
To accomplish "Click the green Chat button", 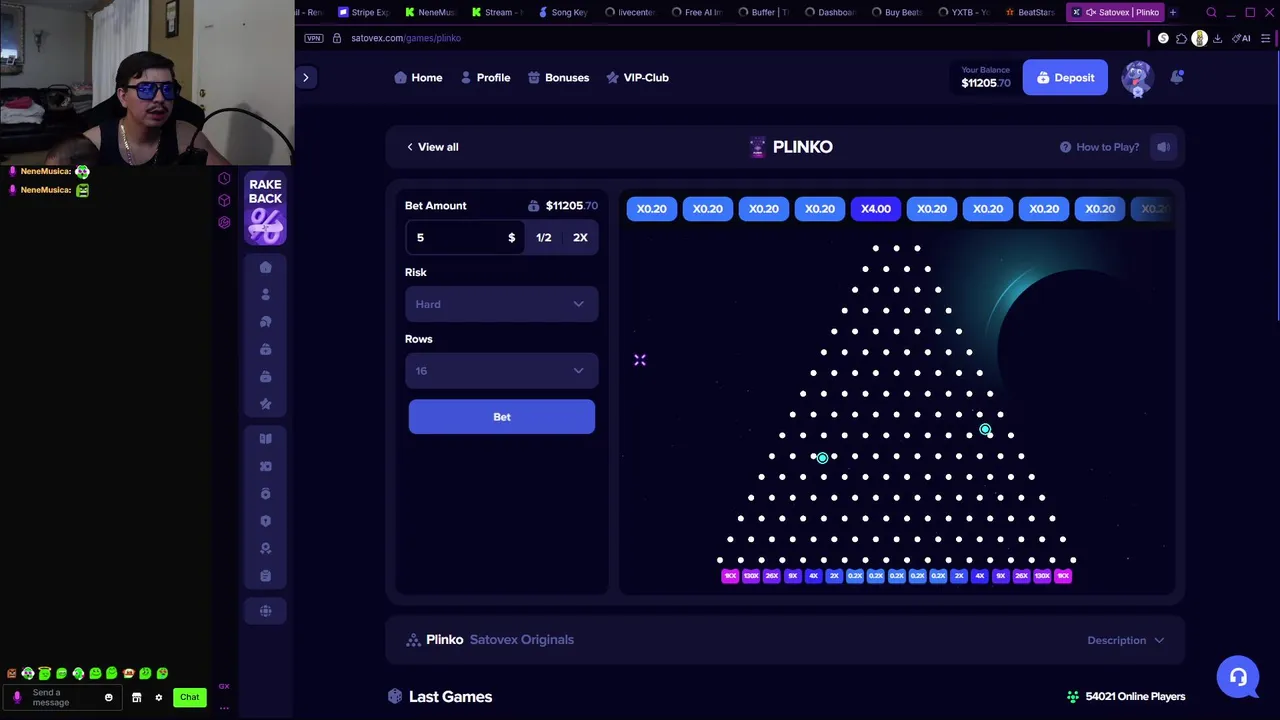I will [189, 697].
